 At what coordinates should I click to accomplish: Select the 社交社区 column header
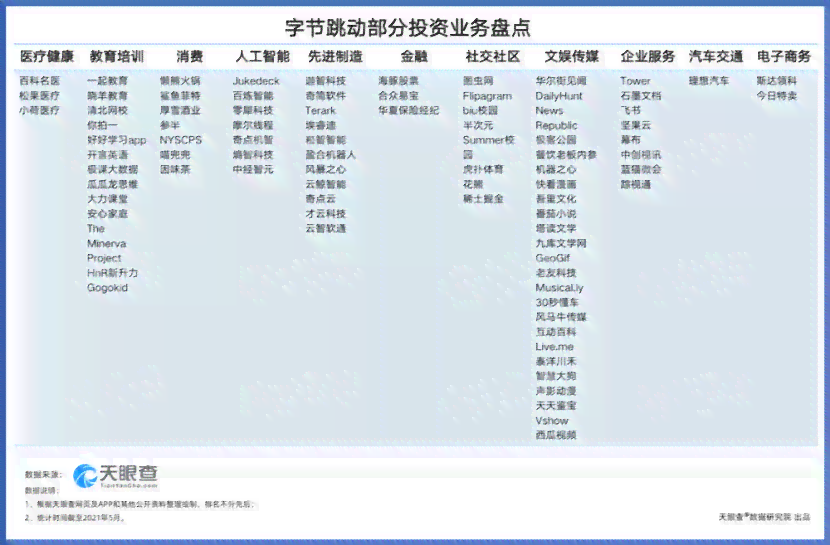point(492,56)
